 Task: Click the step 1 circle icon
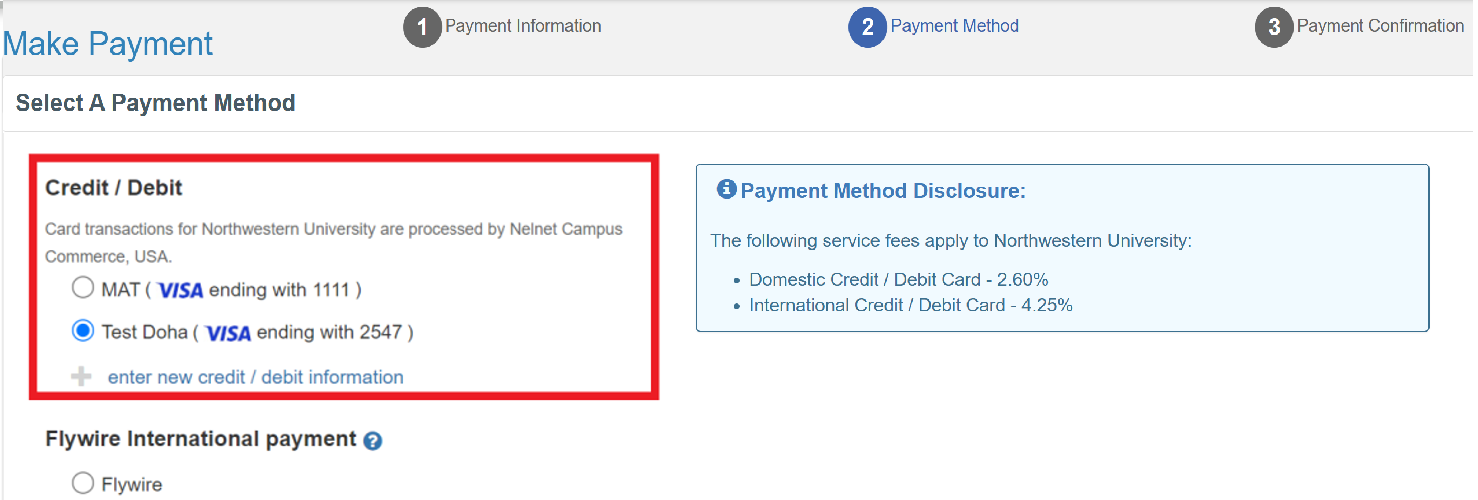click(422, 28)
